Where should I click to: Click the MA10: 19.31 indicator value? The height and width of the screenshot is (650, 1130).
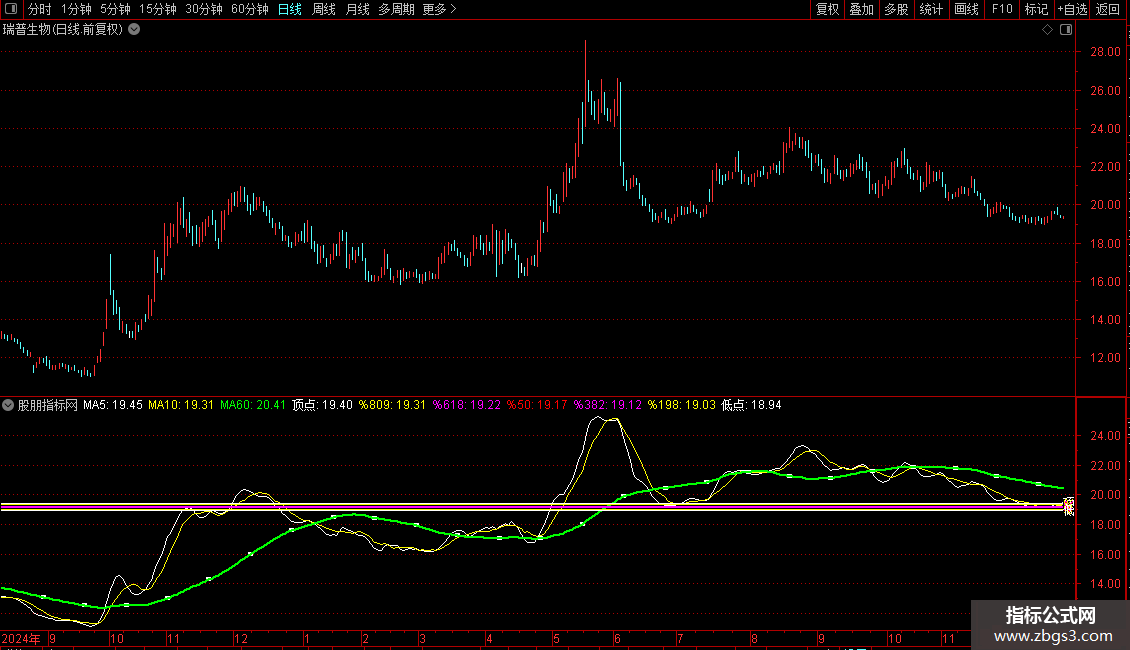(181, 405)
